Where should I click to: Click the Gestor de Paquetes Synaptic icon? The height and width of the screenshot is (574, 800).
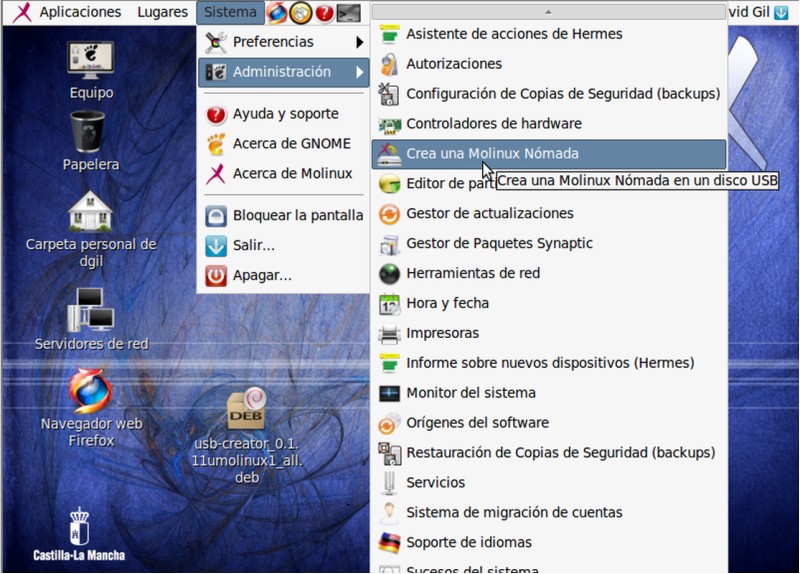click(389, 244)
